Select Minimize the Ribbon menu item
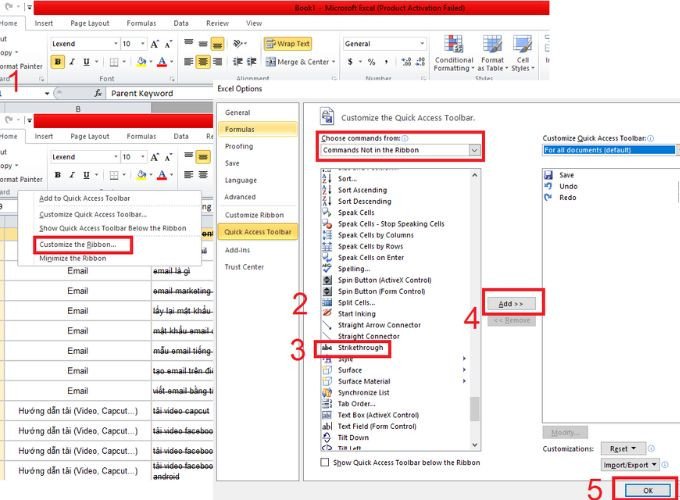 [72, 258]
